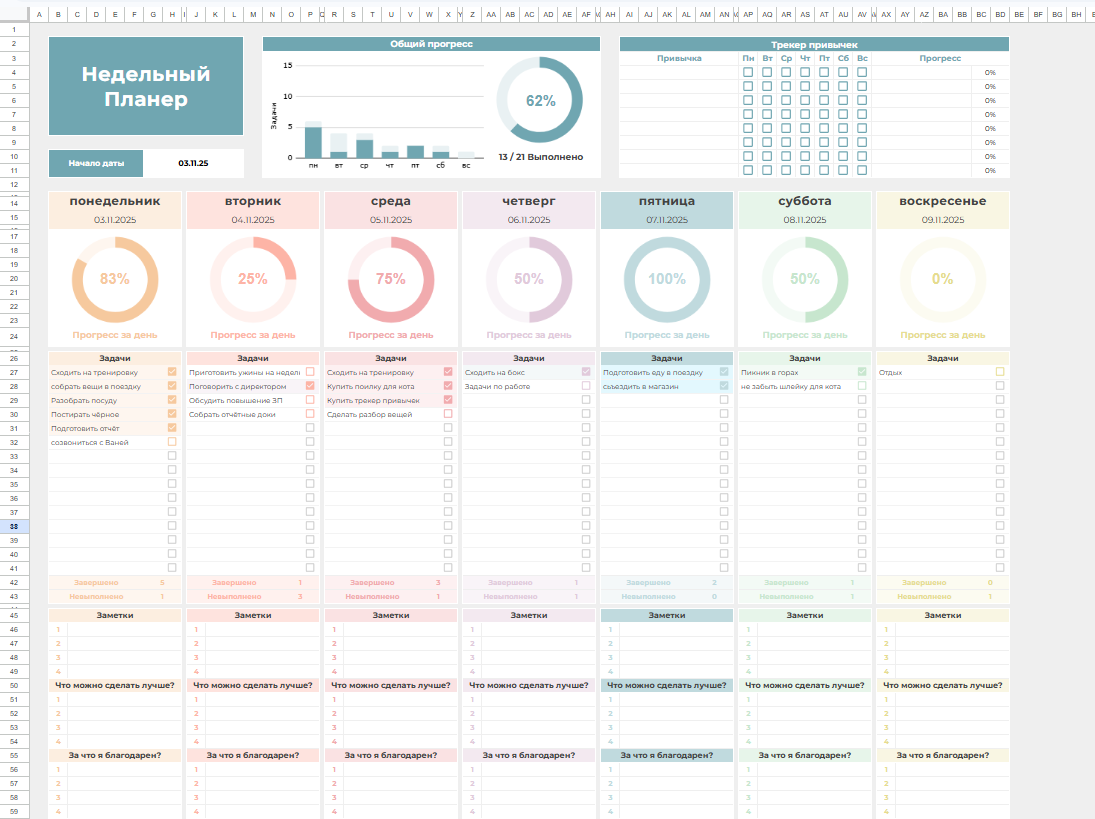This screenshot has height=819, width=1095.
Task: Toggle Wednesday's "Сходить на тренировку" checkbox
Action: 448,372
